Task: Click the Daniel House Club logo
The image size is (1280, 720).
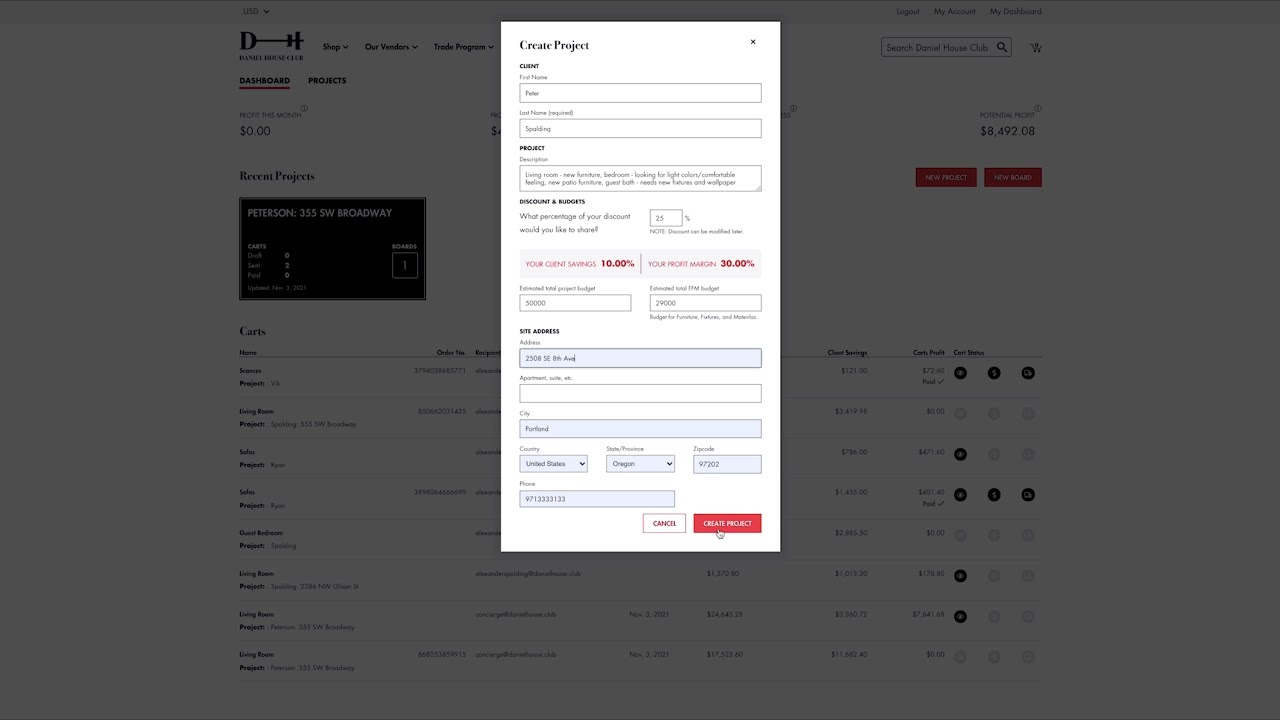Action: (271, 46)
